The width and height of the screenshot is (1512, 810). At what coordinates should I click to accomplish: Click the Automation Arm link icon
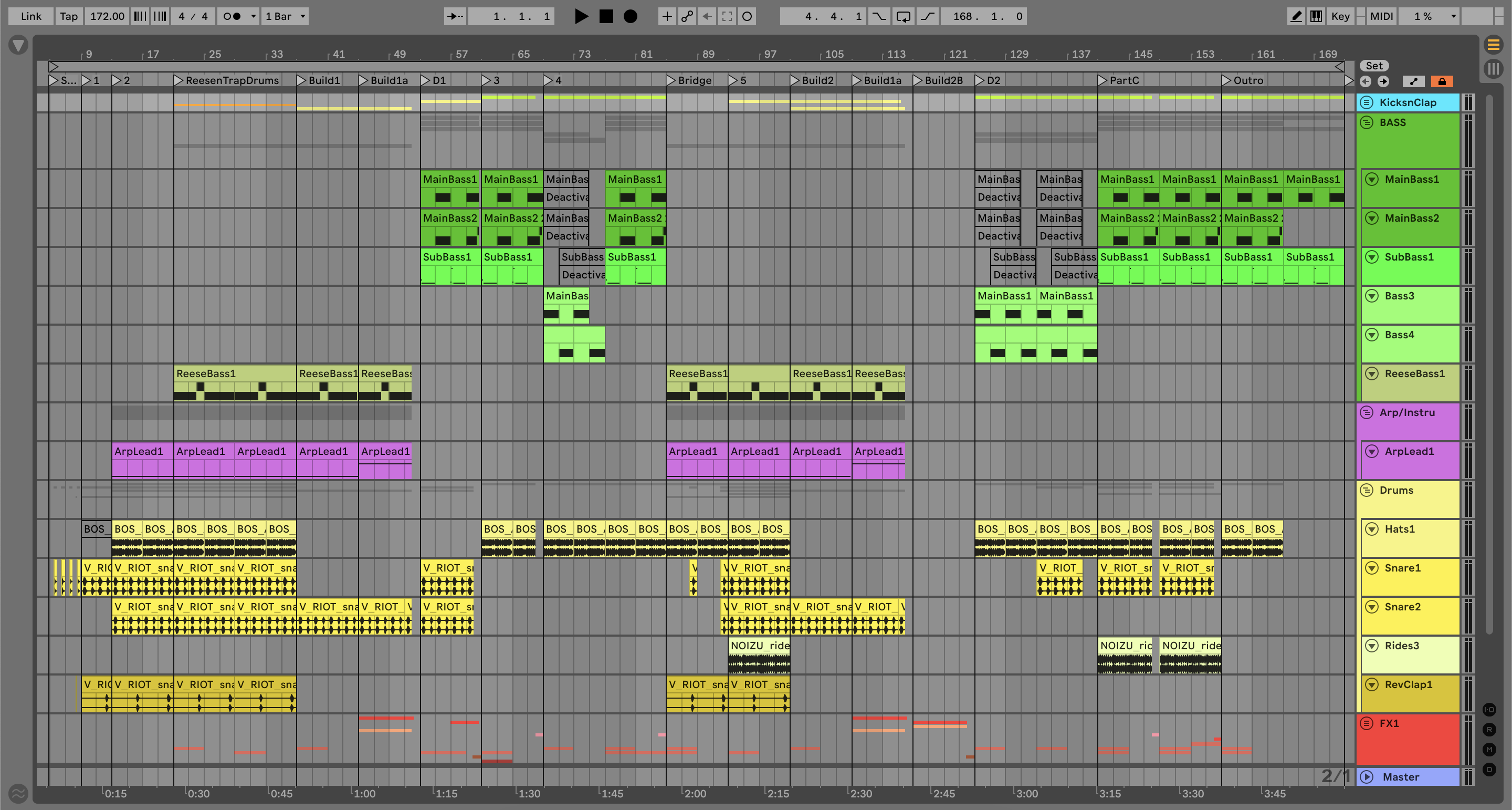[x=687, y=16]
